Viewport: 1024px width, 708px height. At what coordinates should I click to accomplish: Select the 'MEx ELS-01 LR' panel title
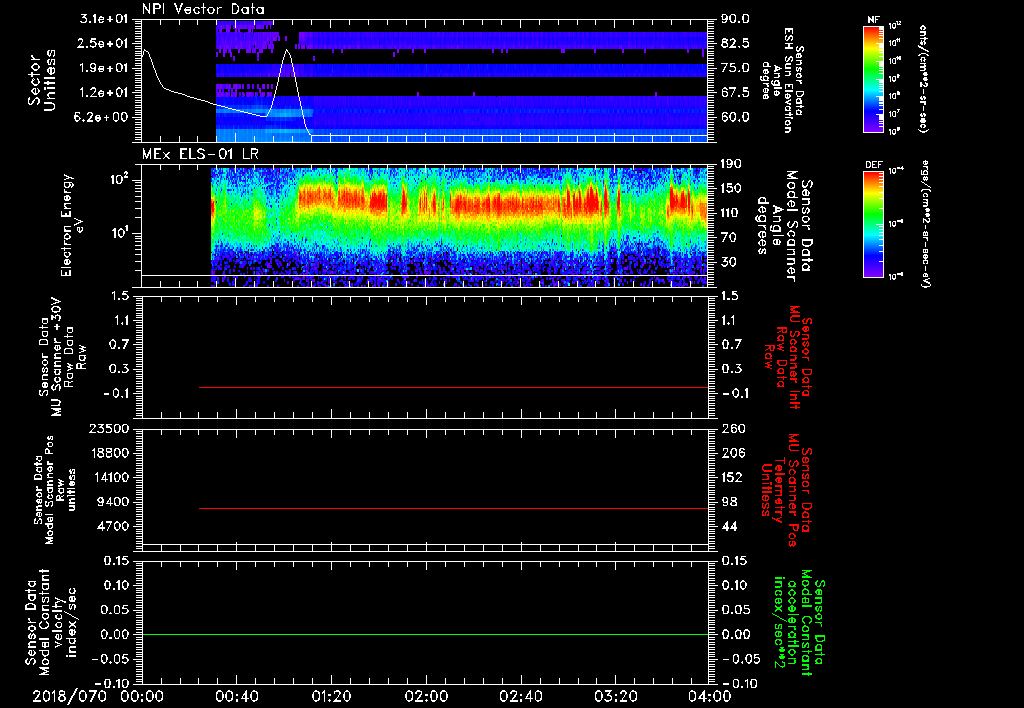click(200, 154)
